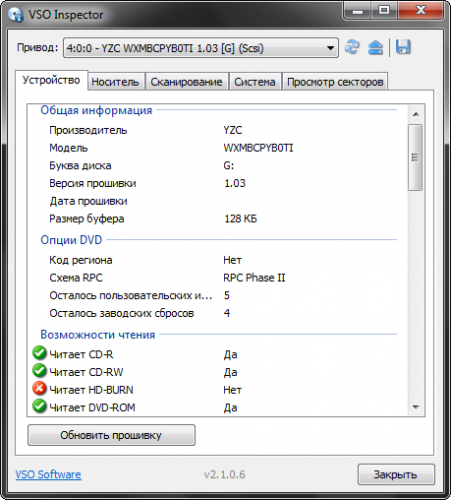The width and height of the screenshot is (451, 500).
Task: Click the eject drive icon
Action: (x=376, y=47)
